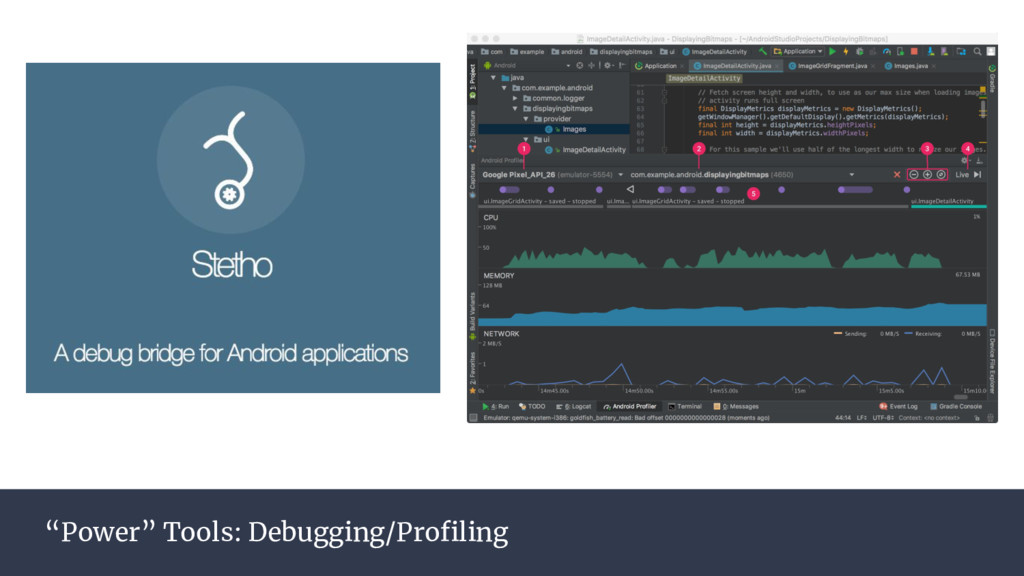Click the Search Everywhere magnifier icon
This screenshot has width=1024, height=576.
[978, 52]
